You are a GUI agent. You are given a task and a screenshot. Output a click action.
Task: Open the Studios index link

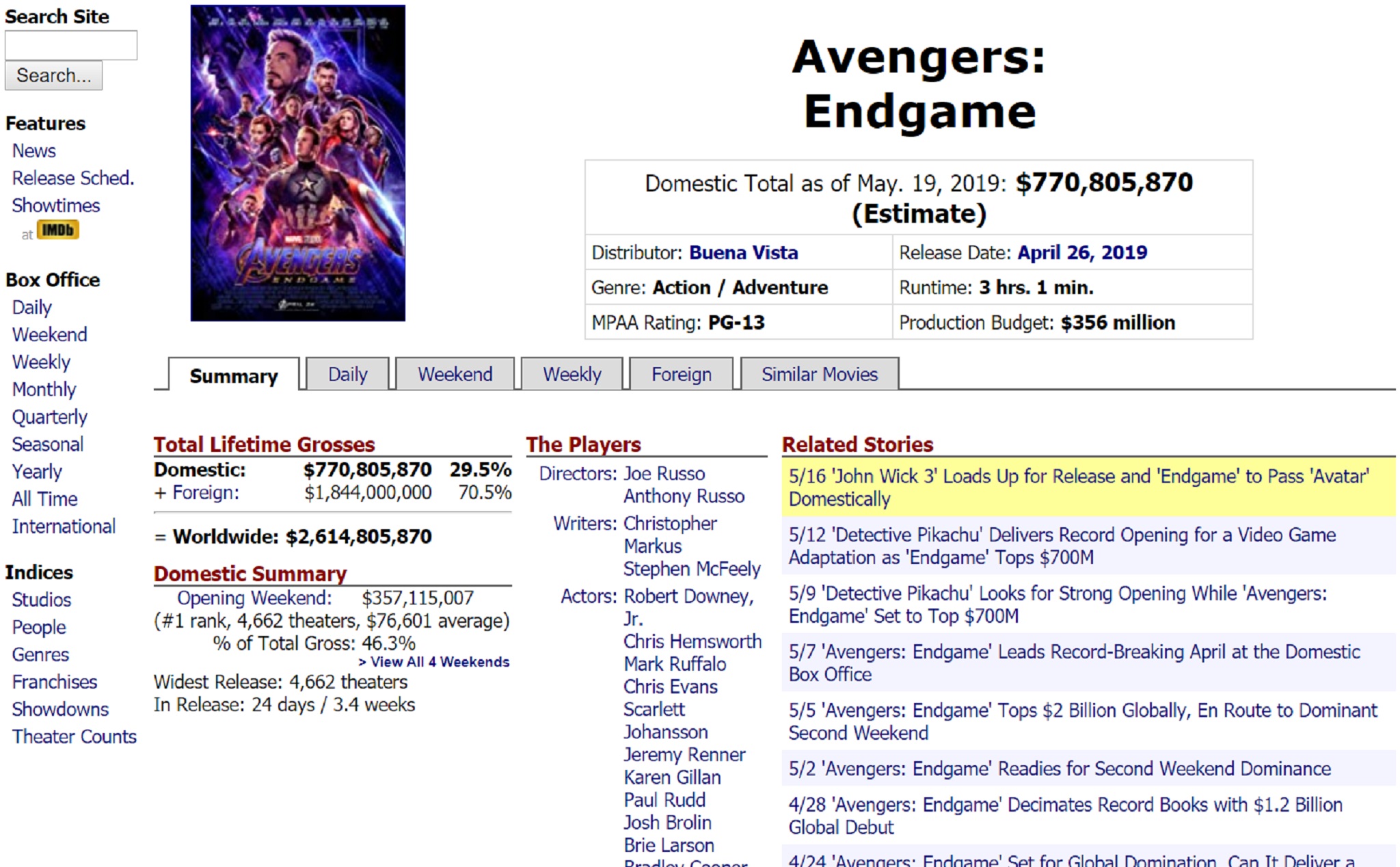click(42, 600)
